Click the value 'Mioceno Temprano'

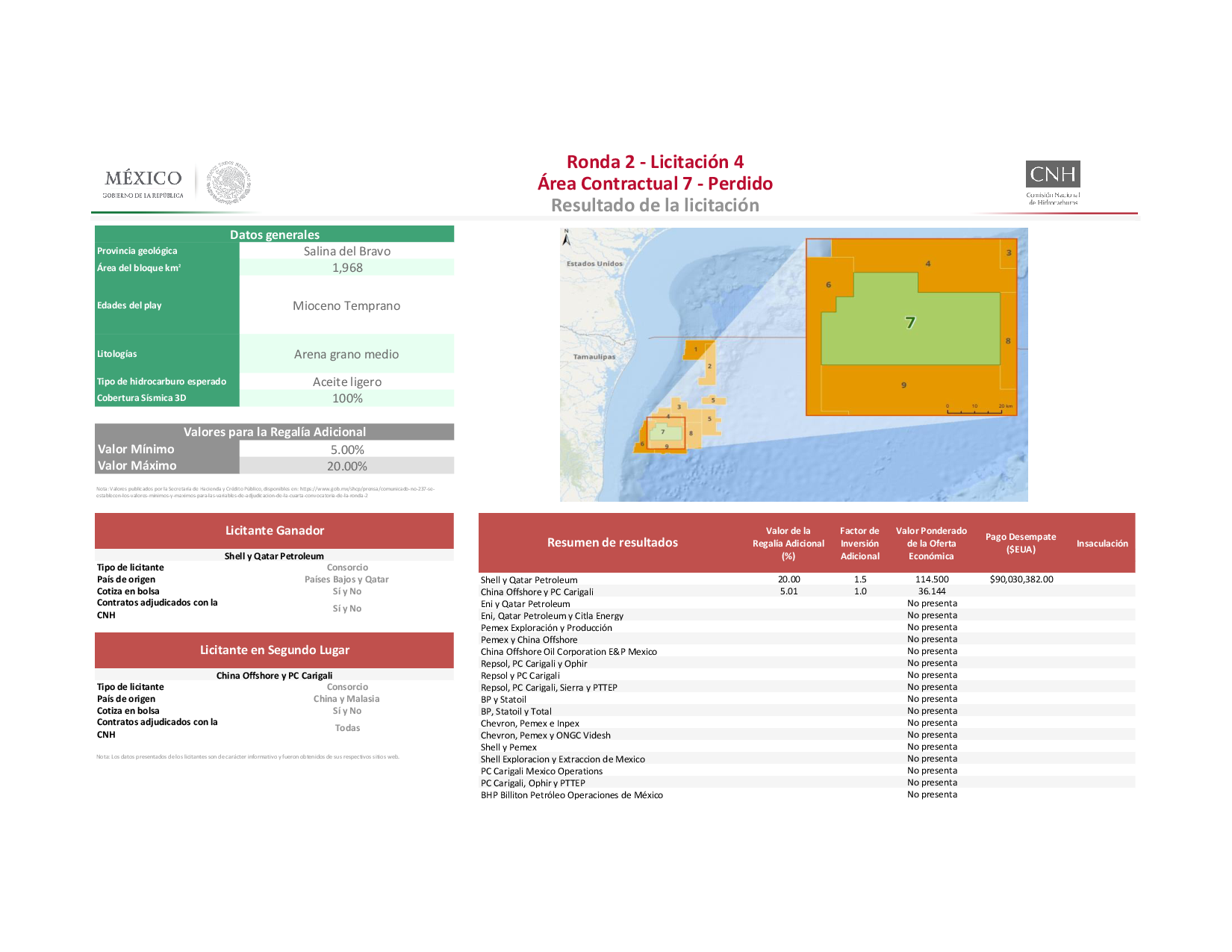346,306
